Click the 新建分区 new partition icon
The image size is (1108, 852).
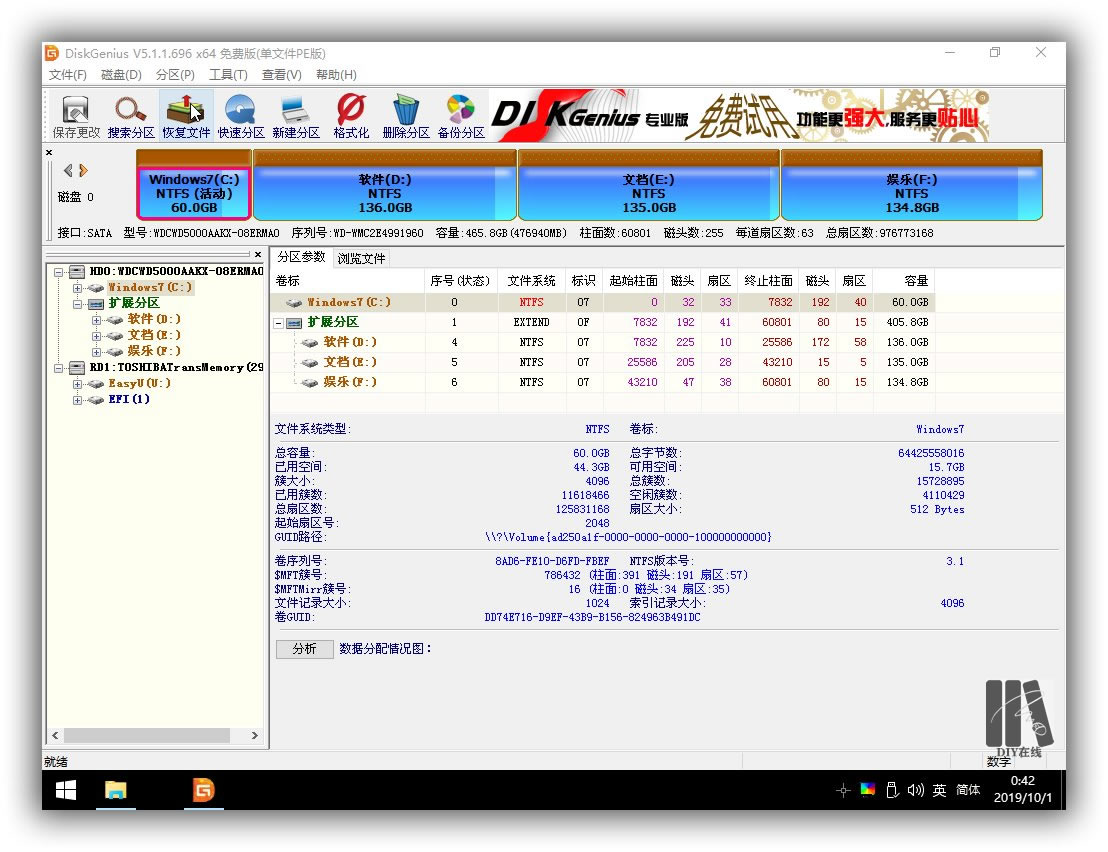[295, 116]
